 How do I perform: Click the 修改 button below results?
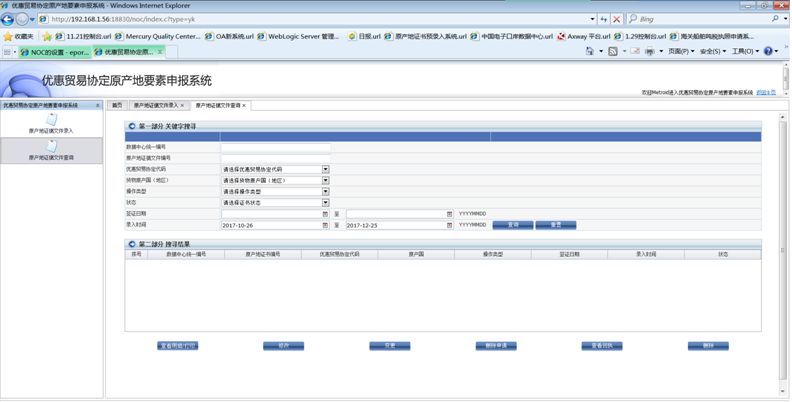(283, 346)
